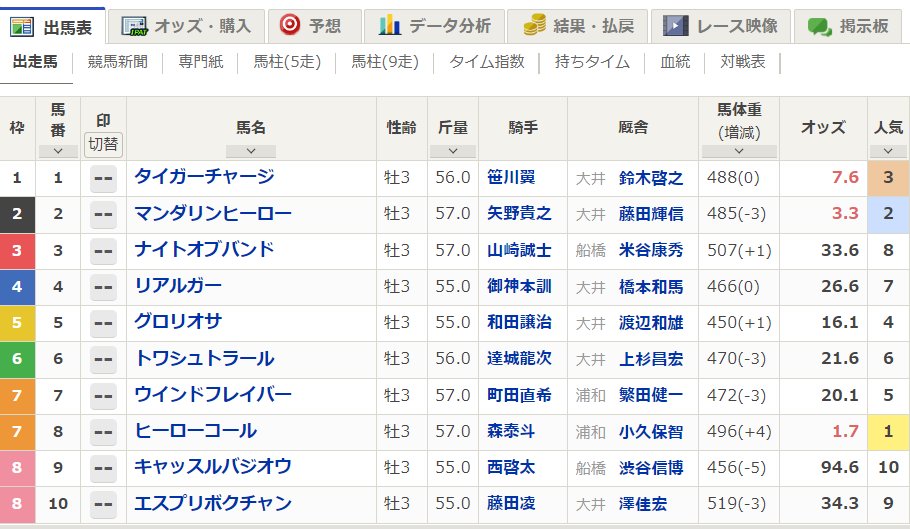Screen dimensions: 910x529
Task: Select the 馬柱(9走) sub-tab
Action: 385,61
